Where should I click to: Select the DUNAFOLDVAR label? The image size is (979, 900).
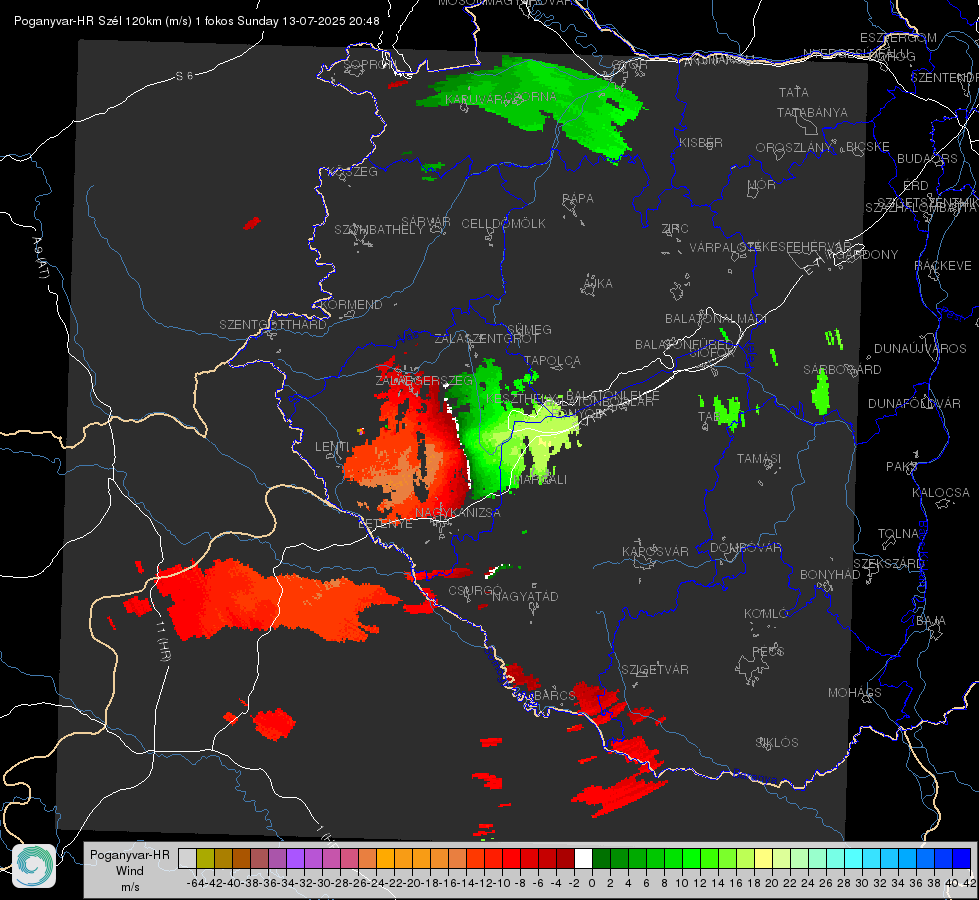[914, 403]
